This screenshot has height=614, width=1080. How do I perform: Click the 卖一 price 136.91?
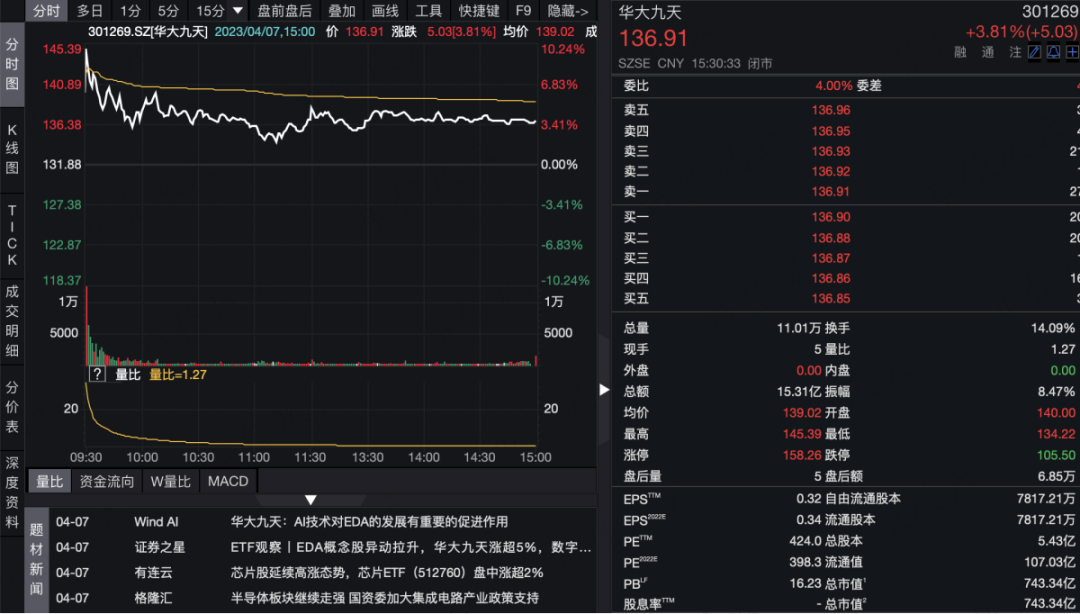(x=831, y=192)
